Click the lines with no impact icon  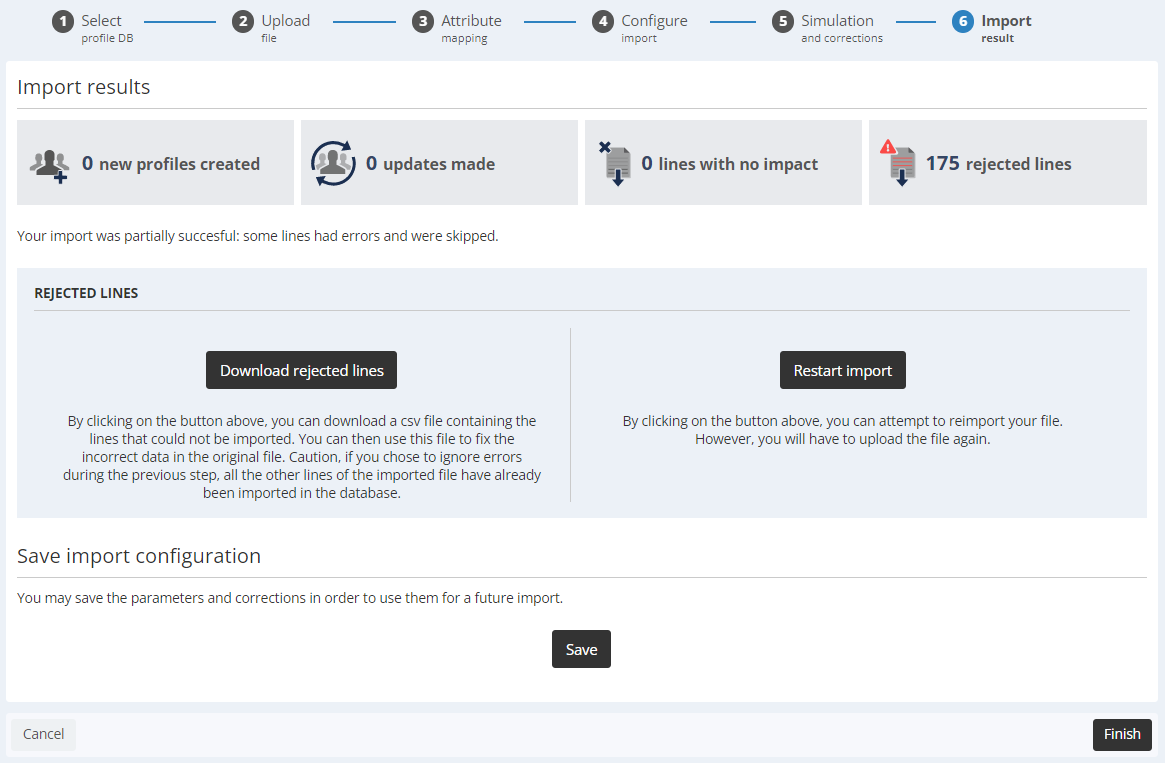point(615,164)
